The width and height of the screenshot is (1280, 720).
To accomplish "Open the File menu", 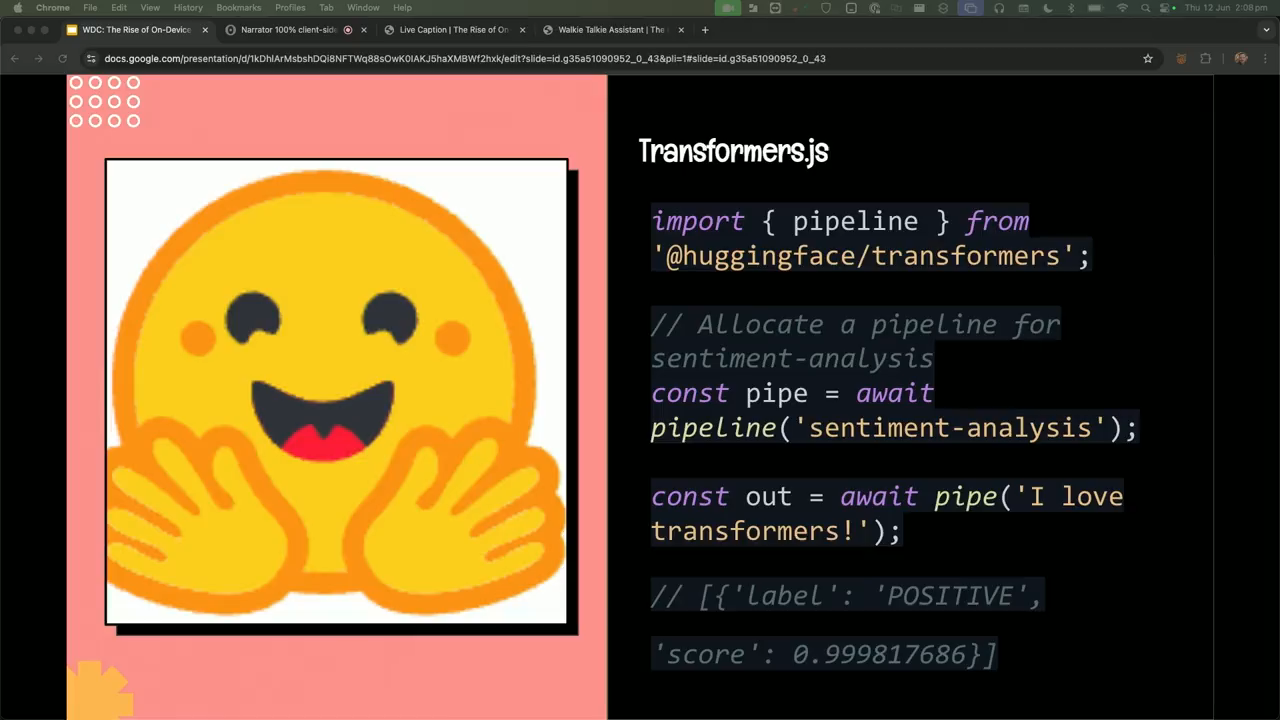I will pos(90,8).
